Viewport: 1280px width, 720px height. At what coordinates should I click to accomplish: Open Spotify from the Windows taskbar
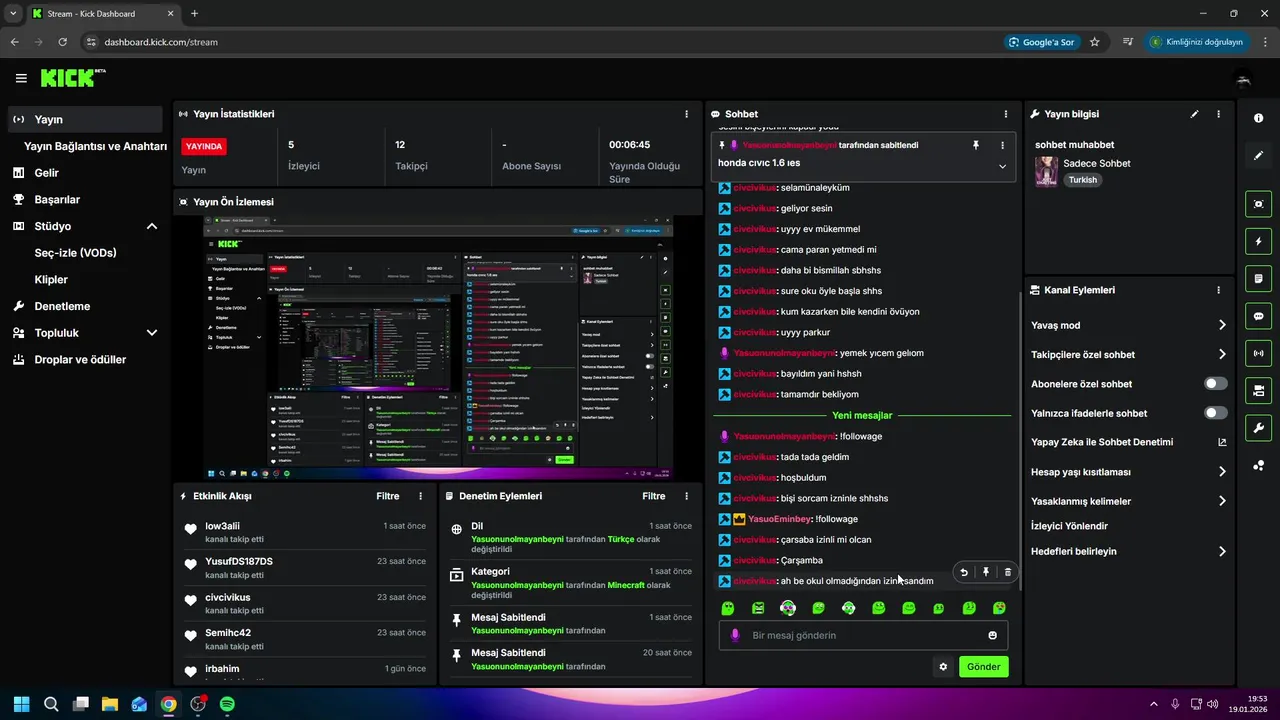tap(227, 704)
